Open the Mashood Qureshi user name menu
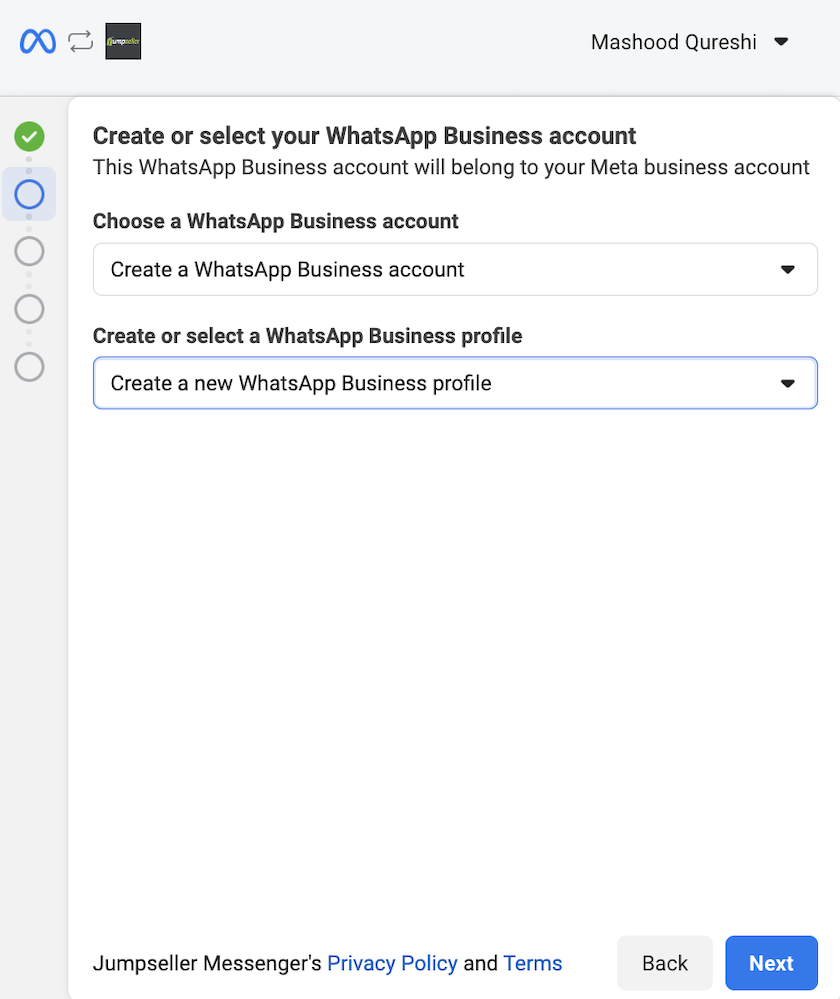 coord(674,42)
